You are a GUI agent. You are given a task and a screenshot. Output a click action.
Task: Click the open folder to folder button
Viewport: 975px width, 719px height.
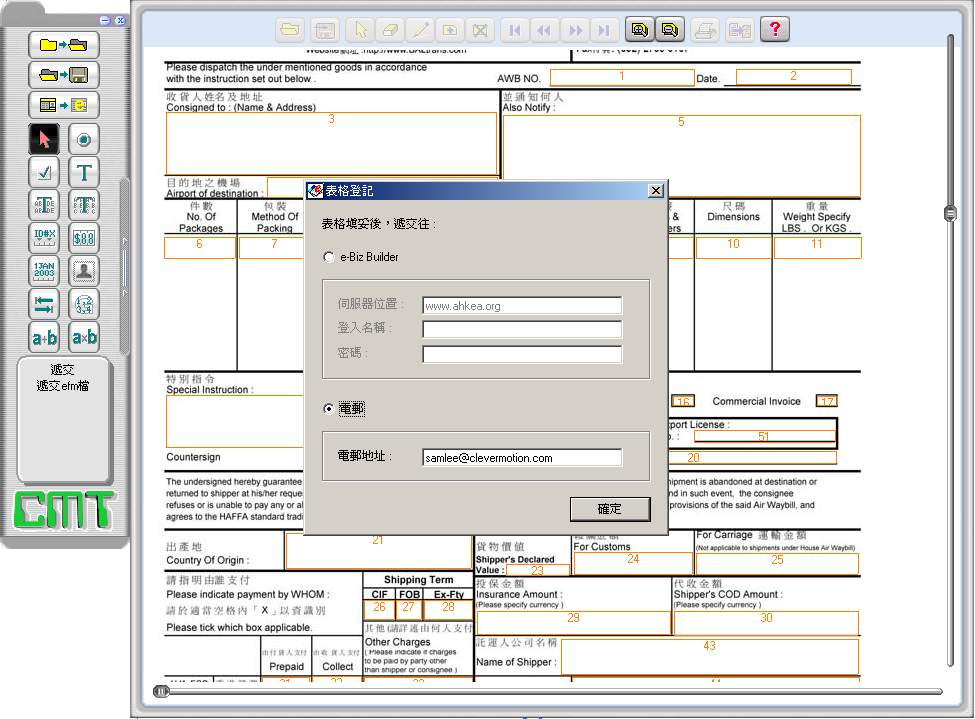(x=63, y=45)
